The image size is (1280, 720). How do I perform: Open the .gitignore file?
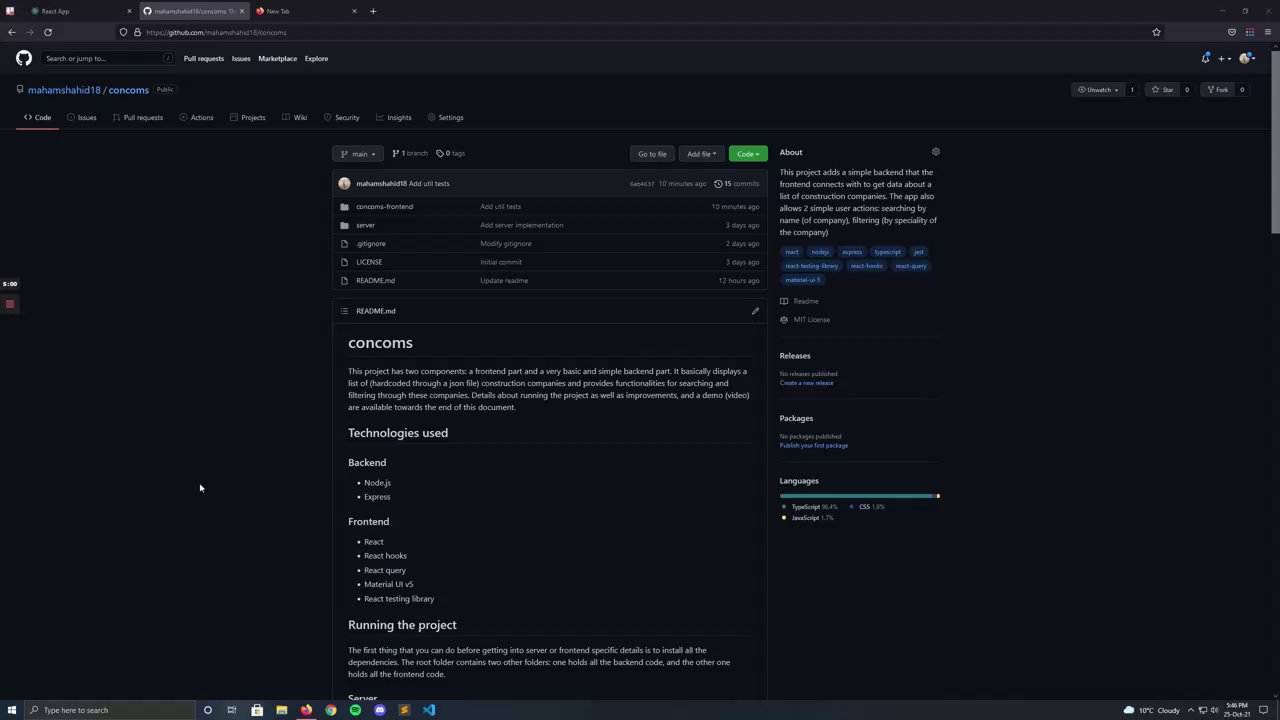coord(370,244)
